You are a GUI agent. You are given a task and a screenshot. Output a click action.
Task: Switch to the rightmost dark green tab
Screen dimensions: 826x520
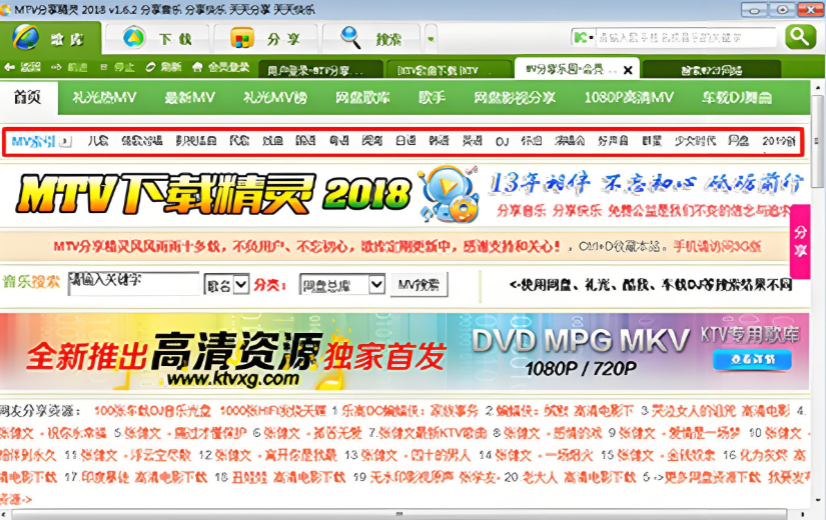point(711,70)
